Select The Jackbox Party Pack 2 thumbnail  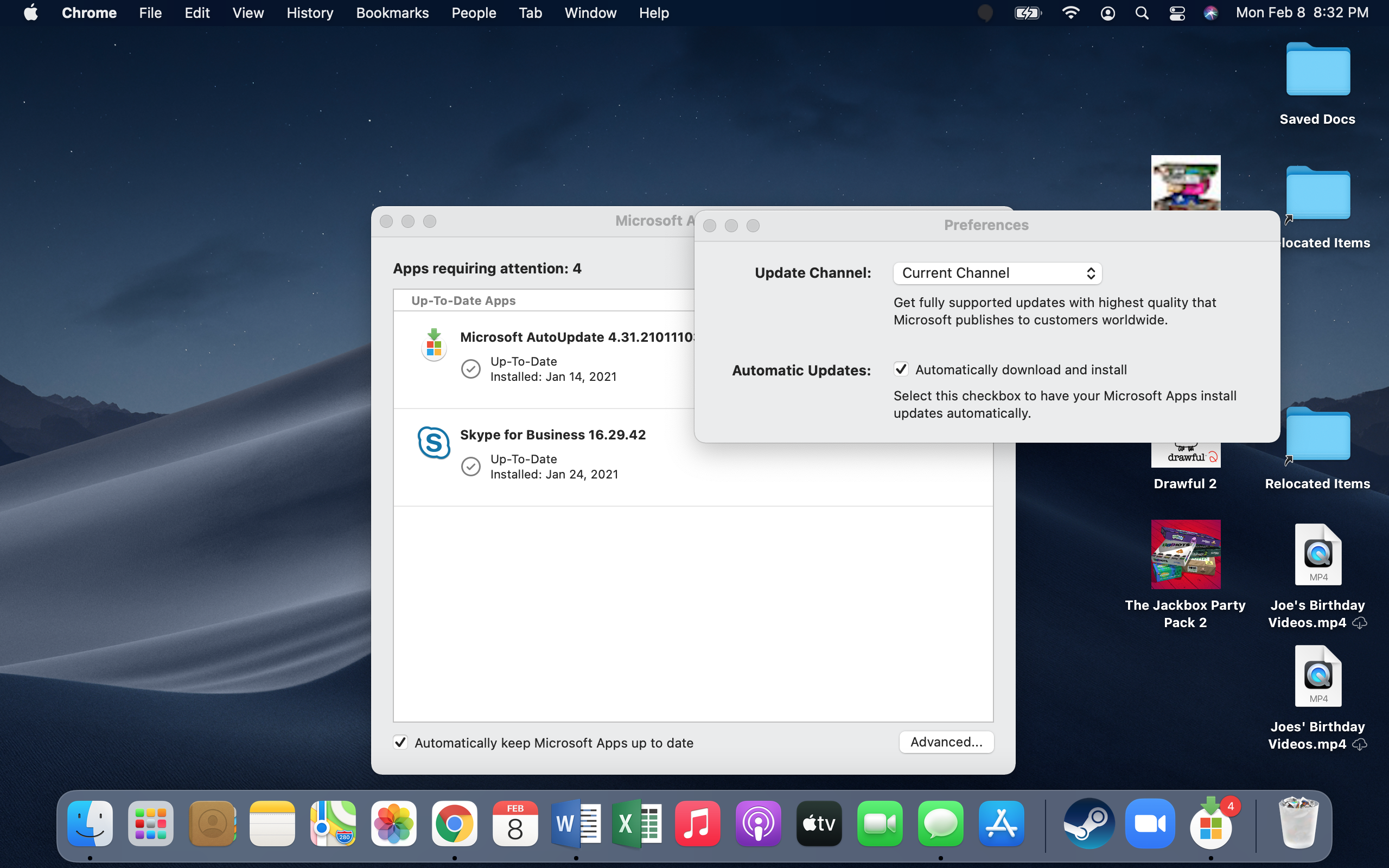[x=1185, y=554]
